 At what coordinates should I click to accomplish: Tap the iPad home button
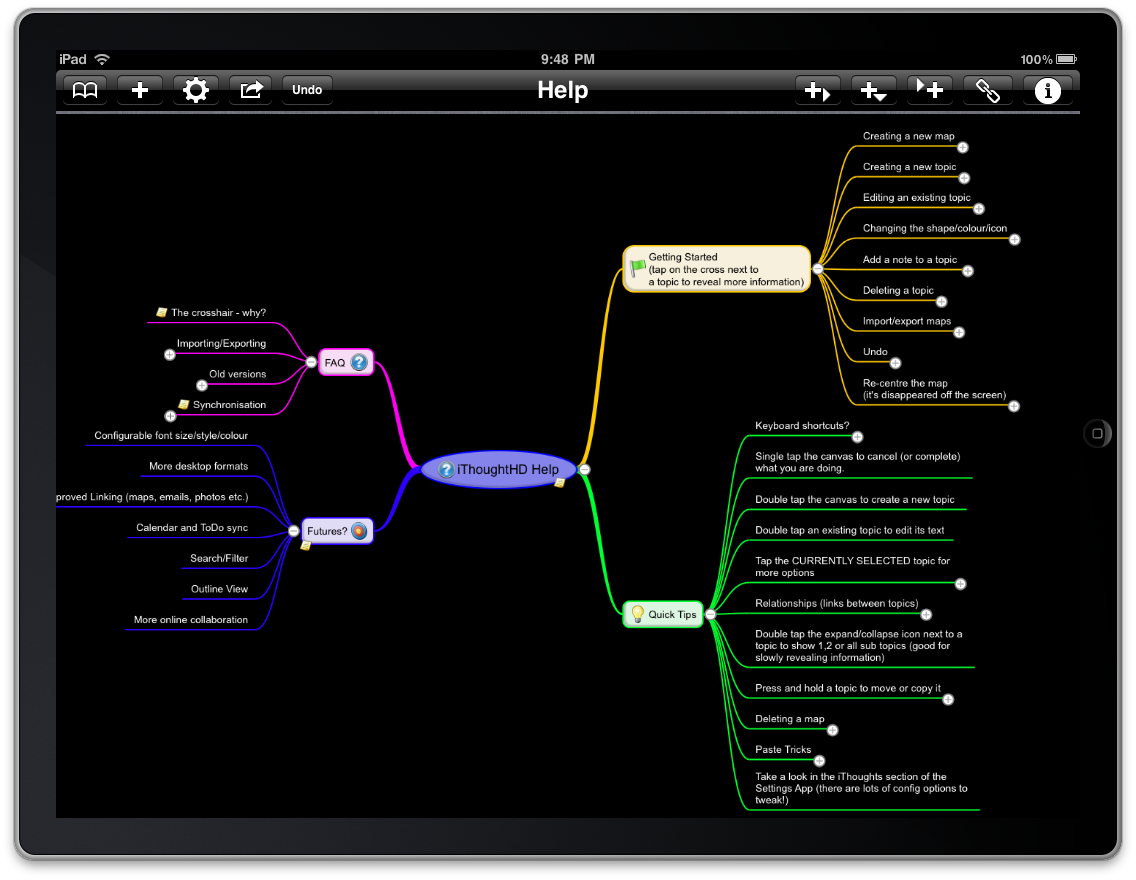1097,434
